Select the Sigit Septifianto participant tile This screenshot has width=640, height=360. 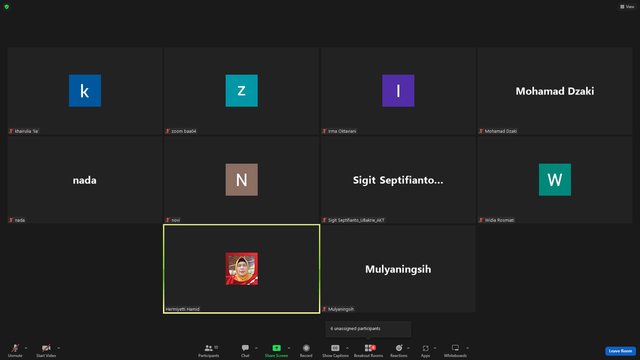click(398, 180)
